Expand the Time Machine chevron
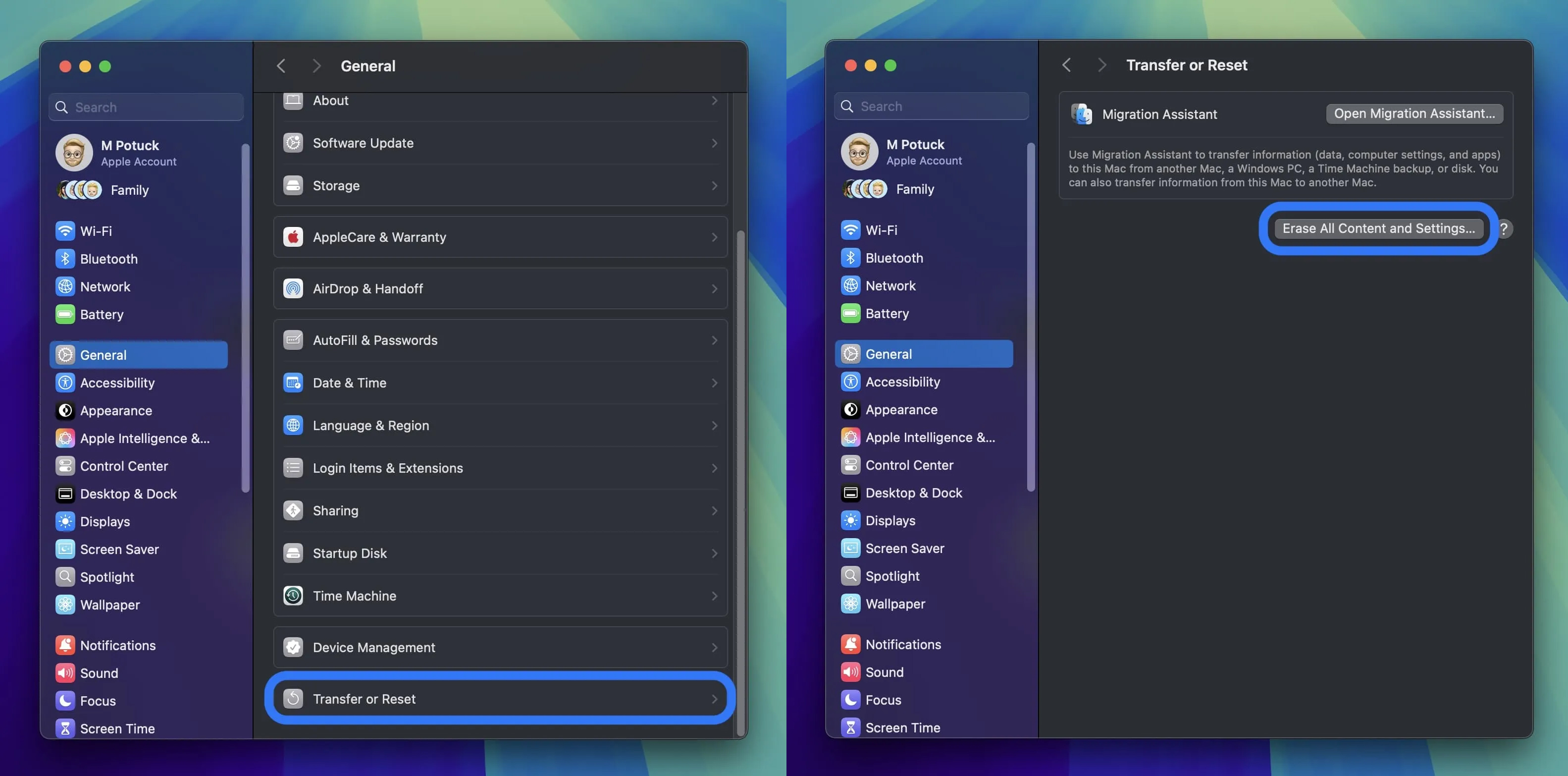Image resolution: width=1568 pixels, height=776 pixels. [715, 596]
